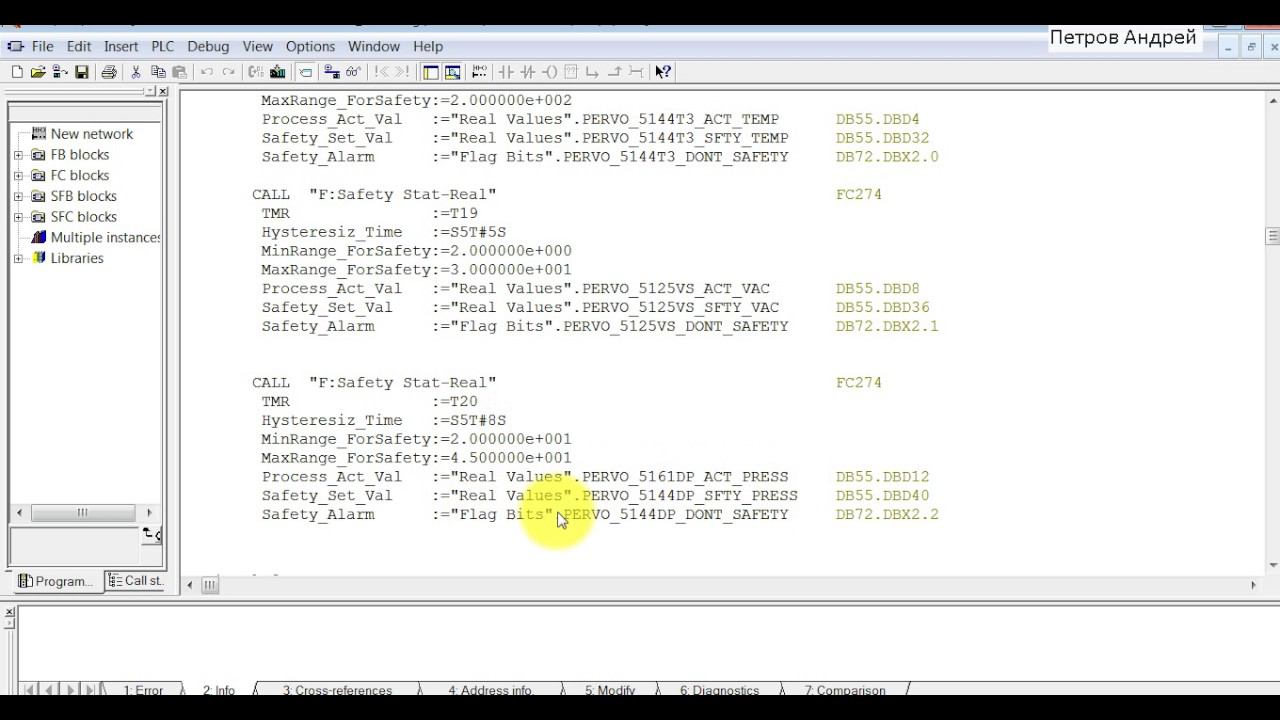Click the code editor vertical scrollbar thumb

coord(1272,236)
